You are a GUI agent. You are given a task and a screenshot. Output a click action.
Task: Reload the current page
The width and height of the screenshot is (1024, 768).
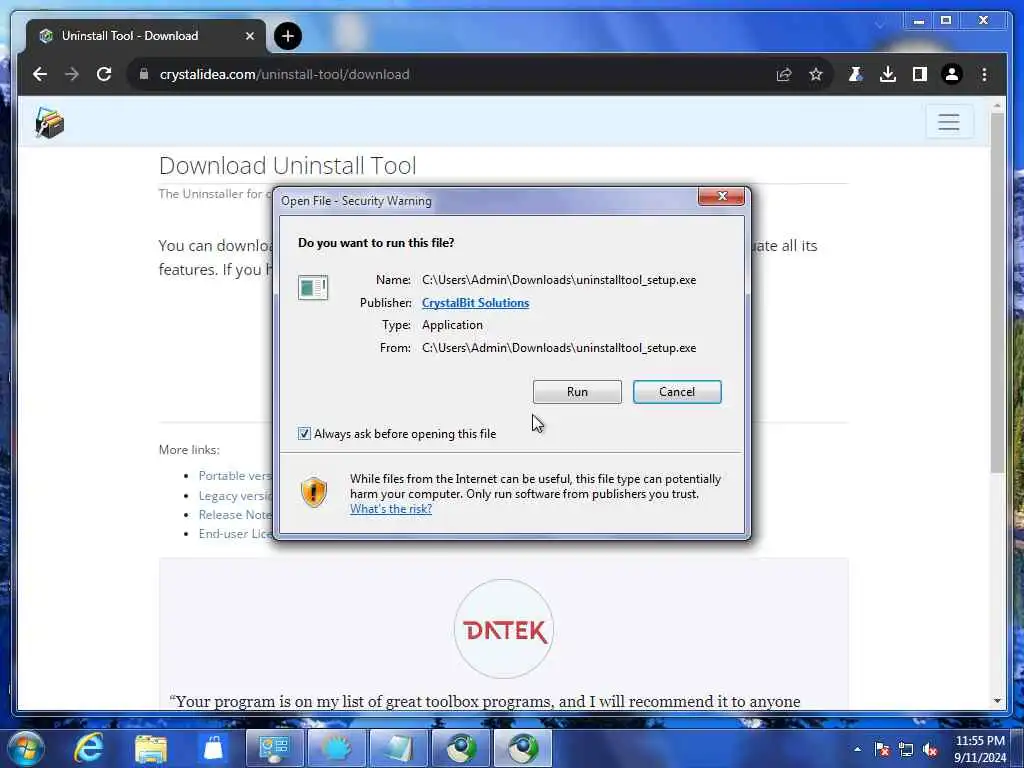[104, 74]
